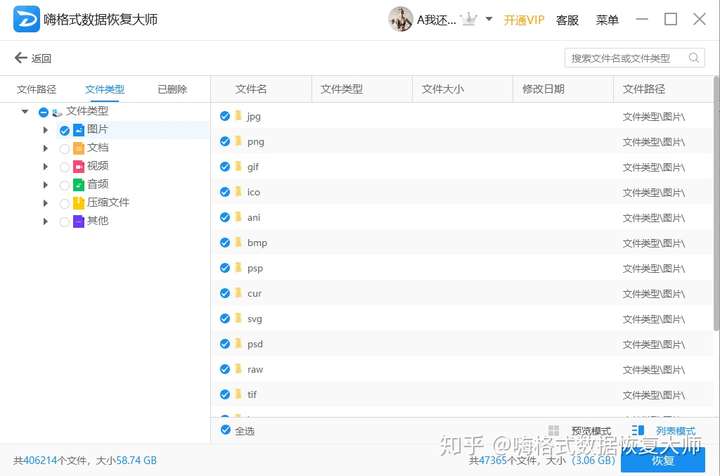Switch to the 文件类型 tab
The width and height of the screenshot is (720, 476).
click(x=105, y=89)
